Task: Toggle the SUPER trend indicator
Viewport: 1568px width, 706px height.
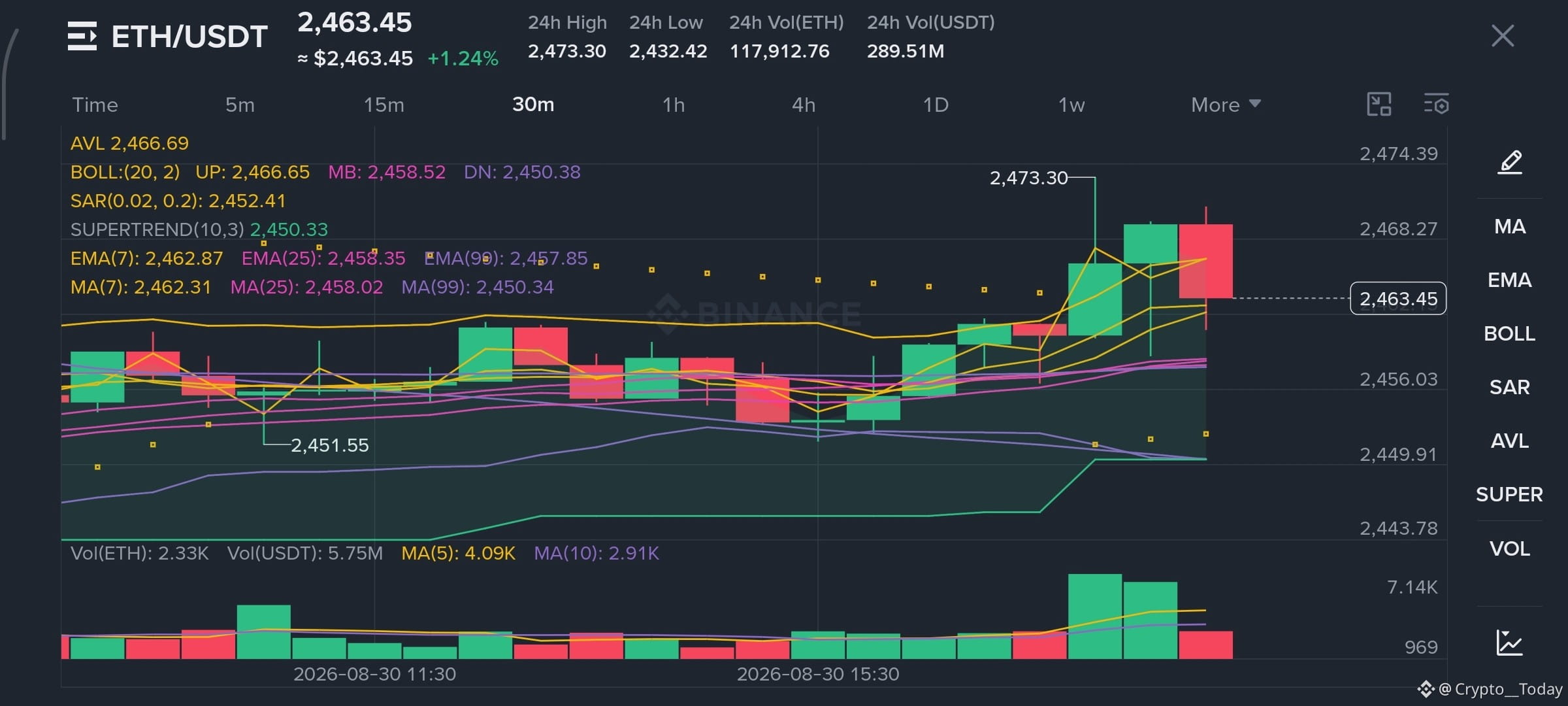Action: click(x=1510, y=495)
